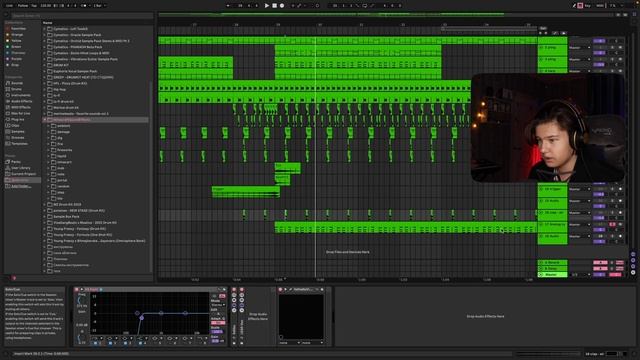The height and width of the screenshot is (360, 640).
Task: Click Add Folder... in Places
Action: tap(20, 186)
